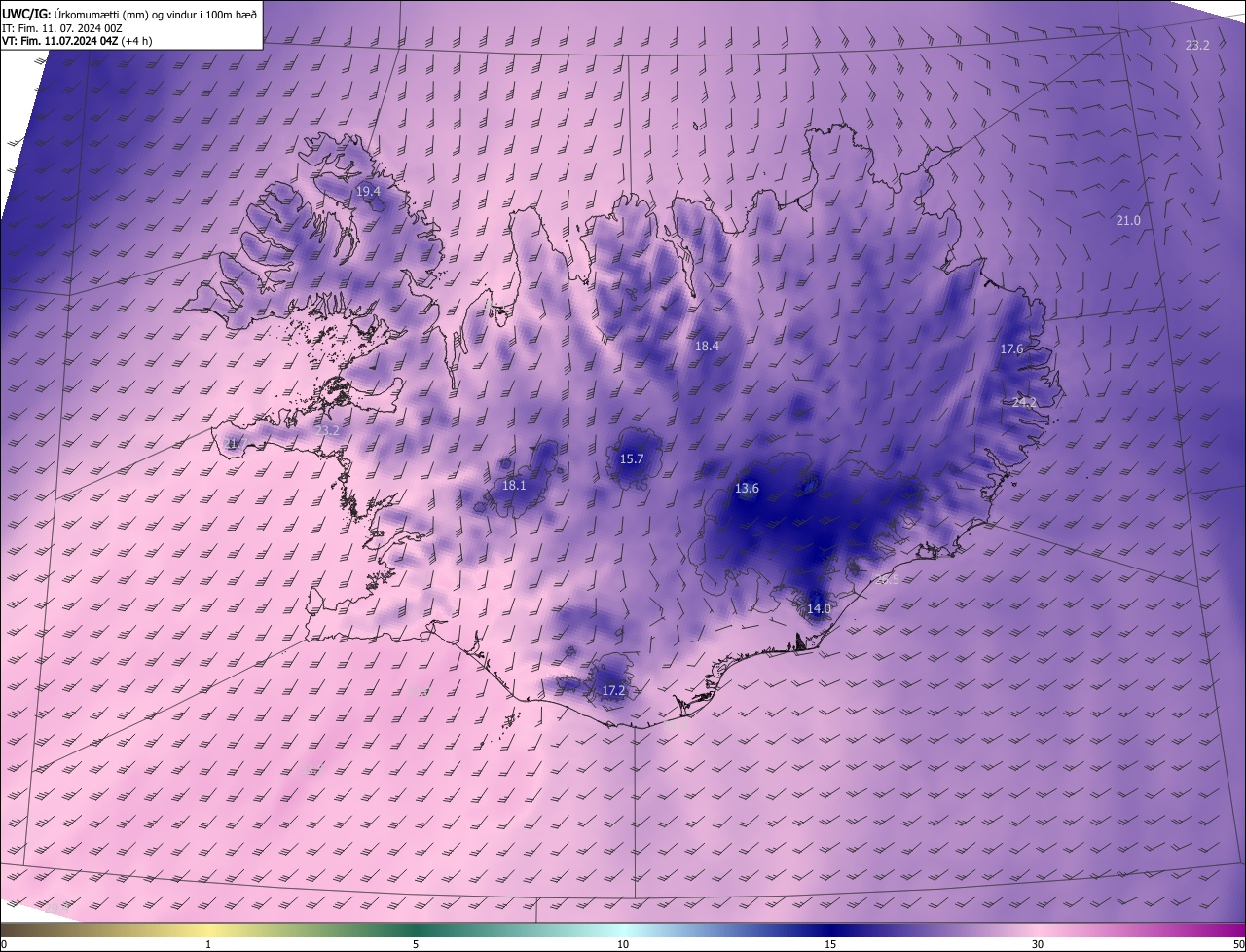This screenshot has width=1246, height=952.
Task: Click the colorbar tick label '0'
Action: 4,945
